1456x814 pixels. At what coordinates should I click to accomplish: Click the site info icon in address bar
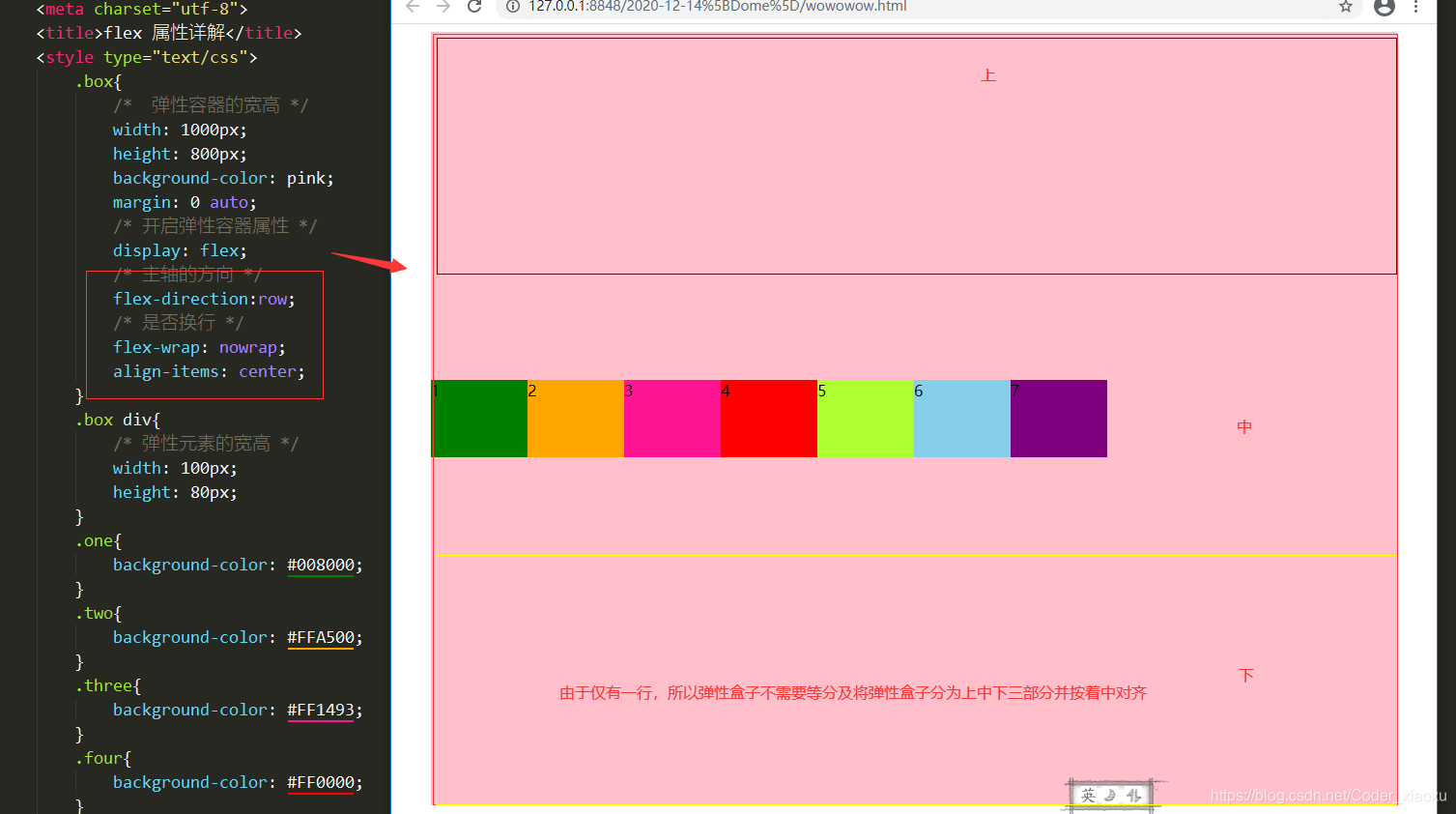click(x=513, y=6)
